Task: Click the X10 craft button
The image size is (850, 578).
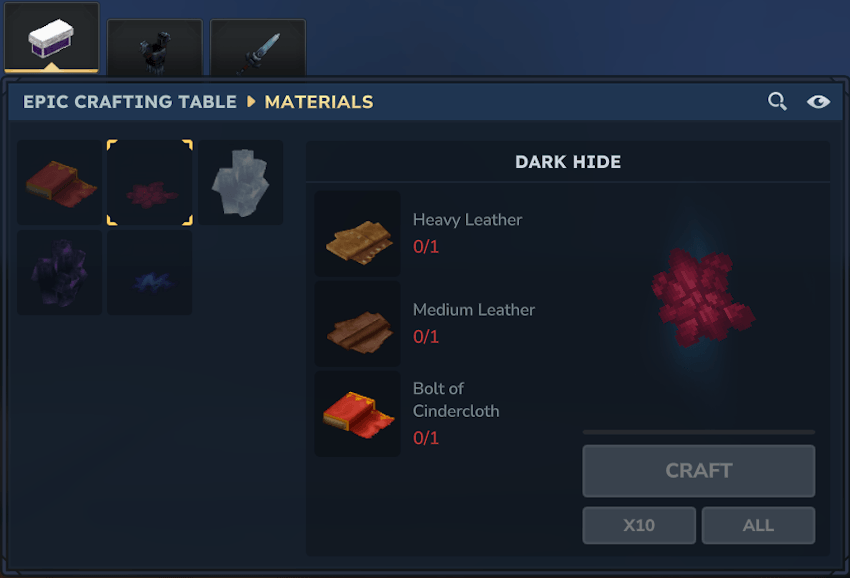Action: (x=639, y=525)
